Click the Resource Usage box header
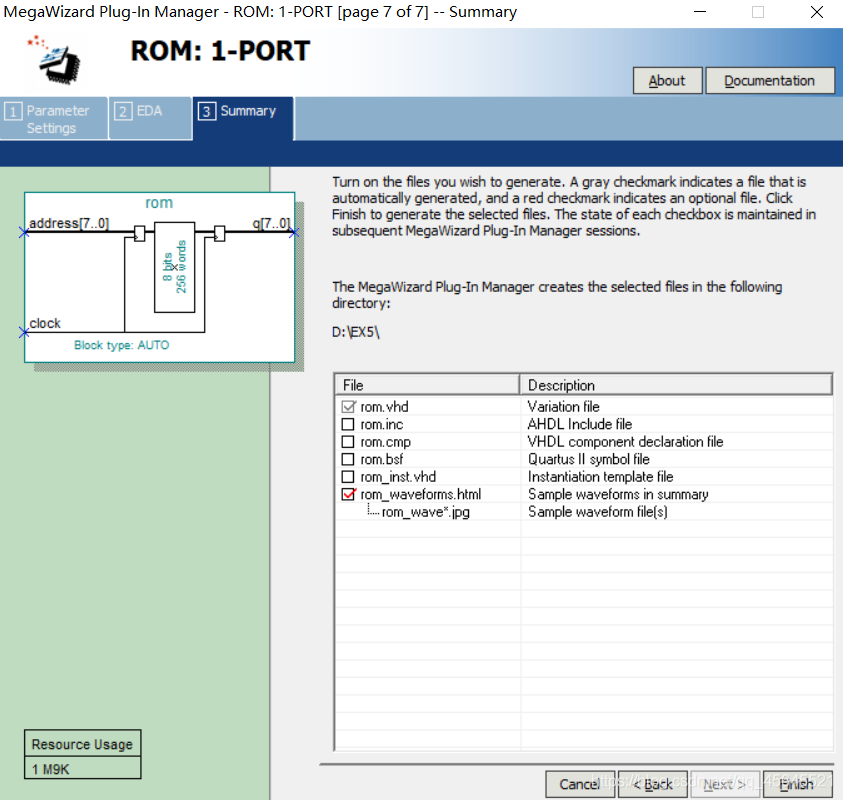The width and height of the screenshot is (843, 800). 82,744
